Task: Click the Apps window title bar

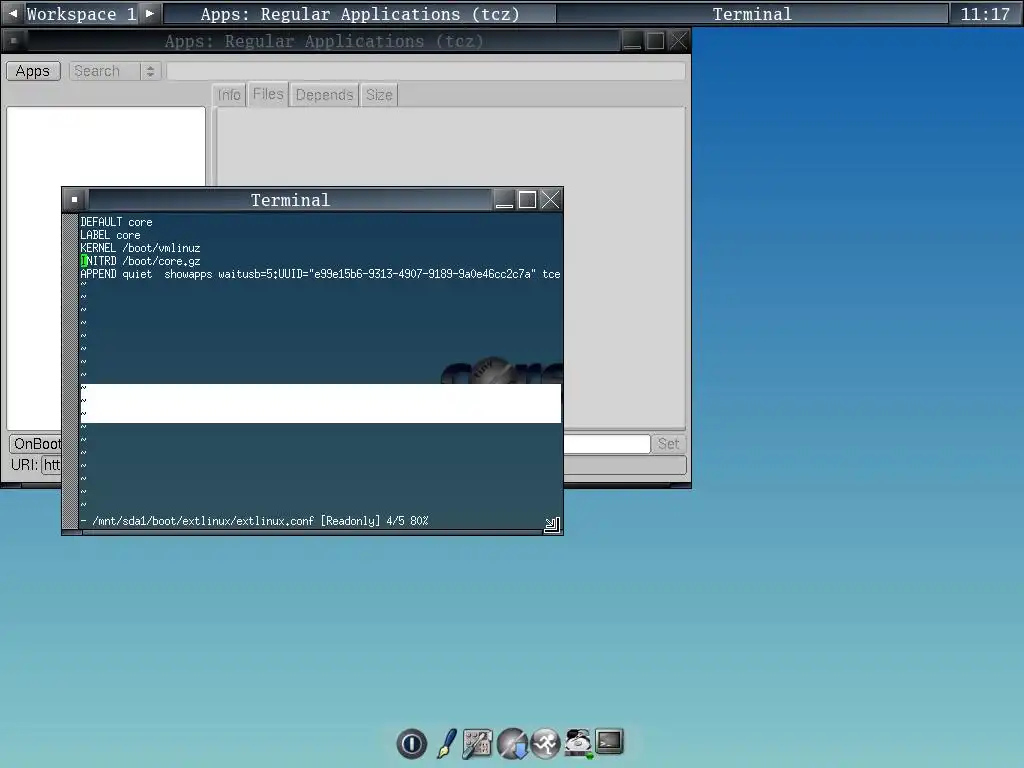Action: (x=323, y=41)
